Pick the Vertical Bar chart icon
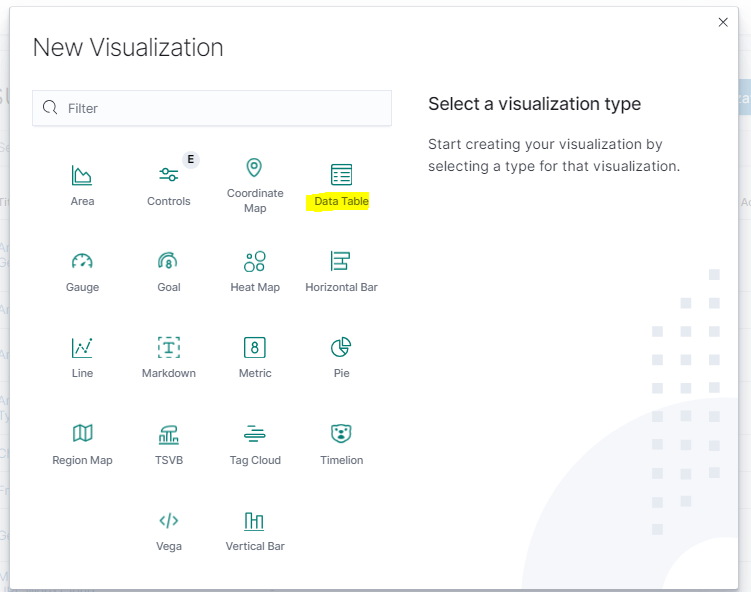Viewport: 751px width, 592px height. (255, 521)
